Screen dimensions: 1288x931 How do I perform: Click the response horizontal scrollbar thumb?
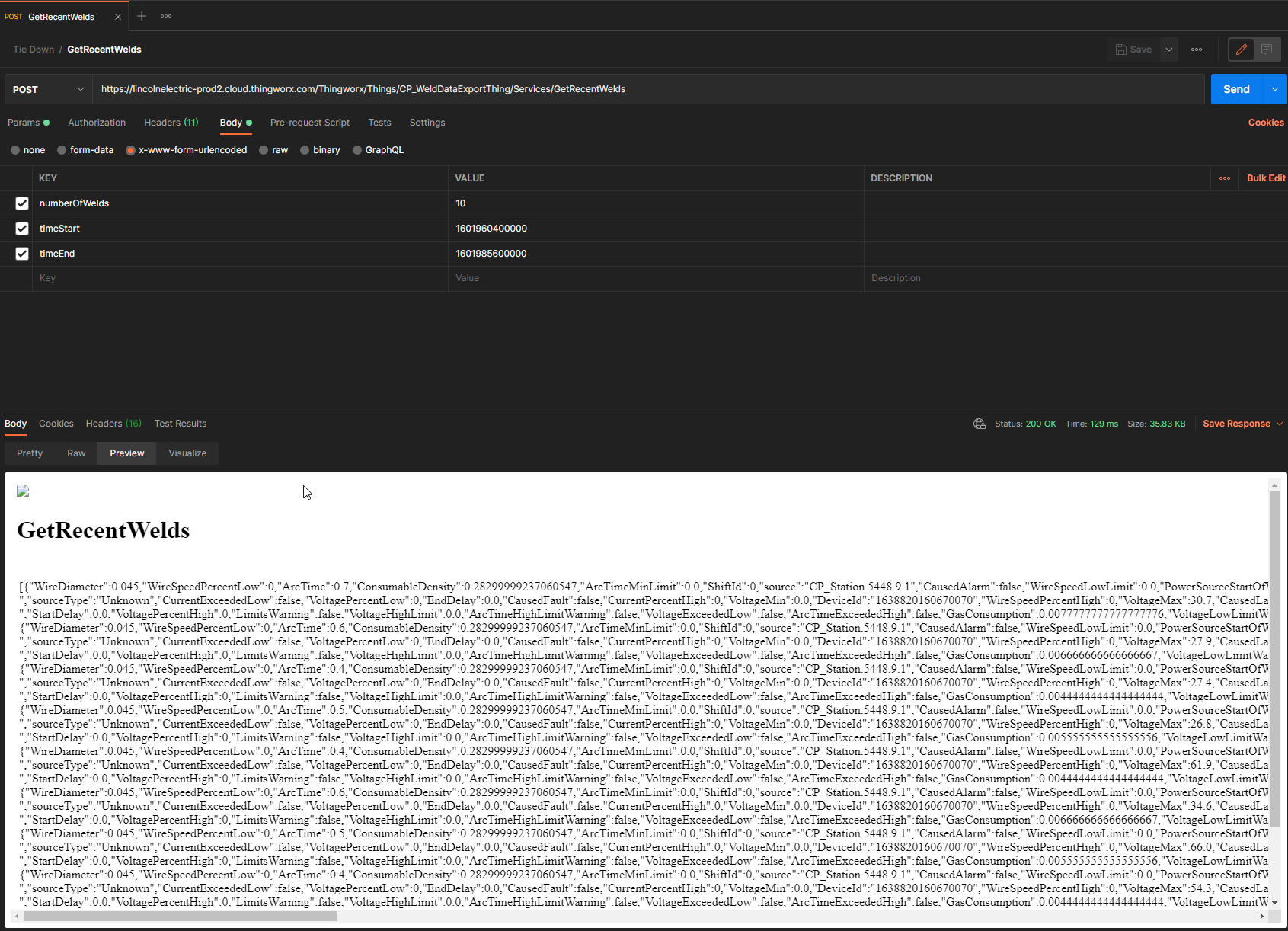180,917
